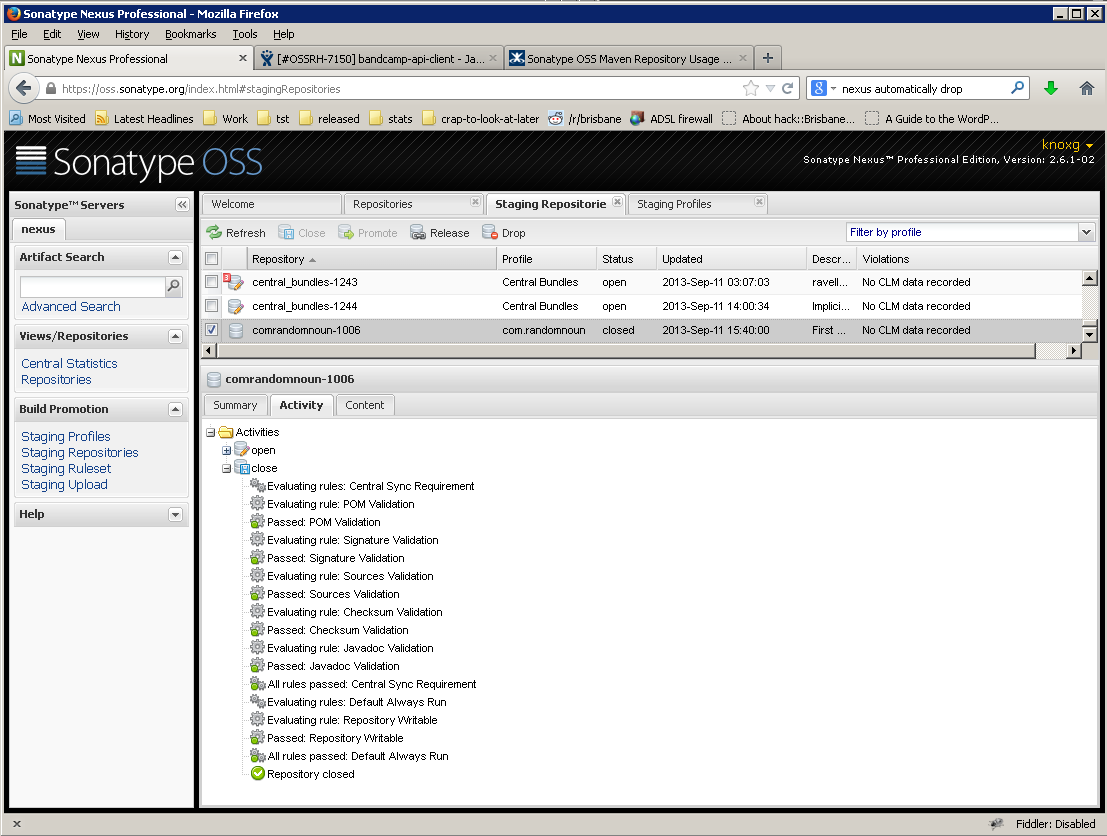Screen dimensions: 1107x836
Task: Expand the Help panel
Action: point(176,515)
